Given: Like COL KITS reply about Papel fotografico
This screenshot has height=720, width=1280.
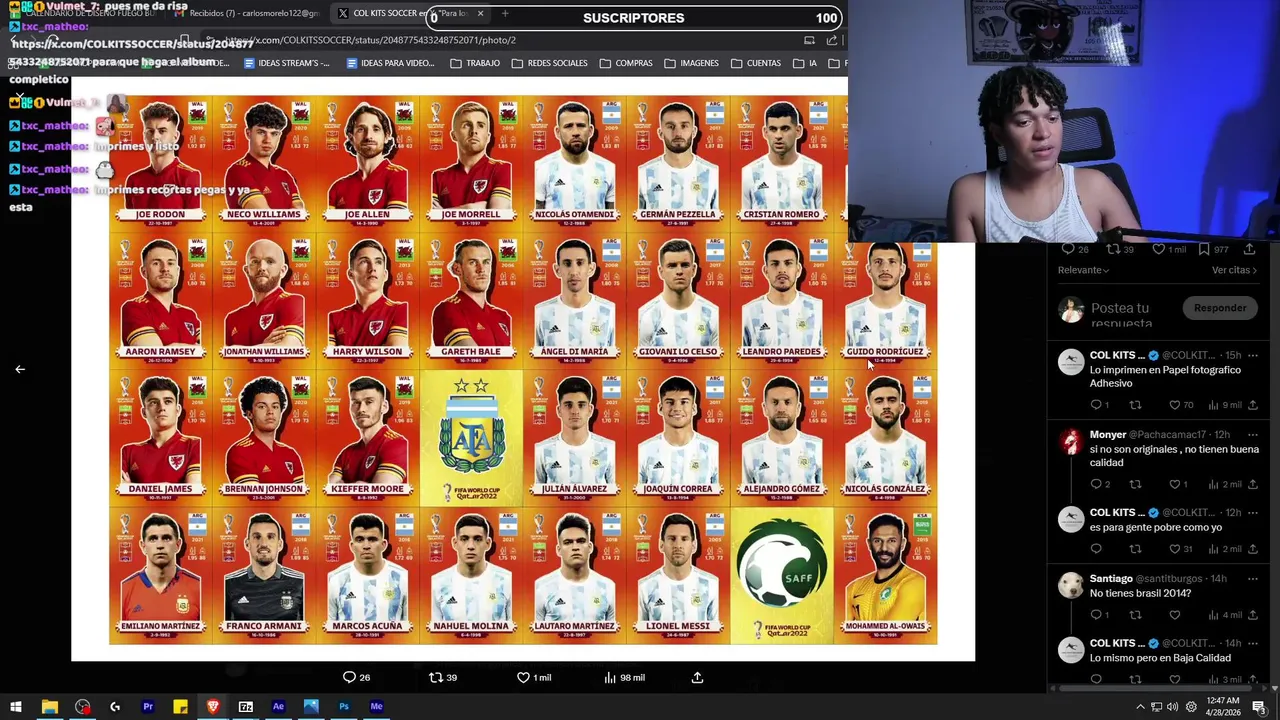Looking at the screenshot, I should pos(1175,405).
